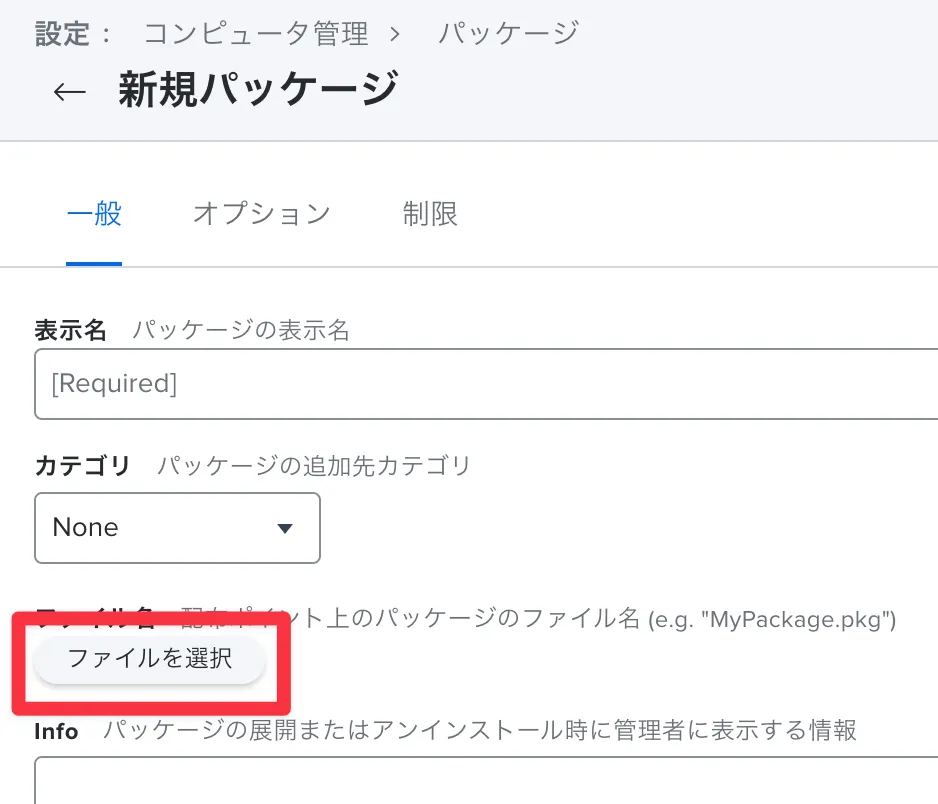Click inside the Info text area
Viewport: 938px width, 804px height.
(x=485, y=782)
